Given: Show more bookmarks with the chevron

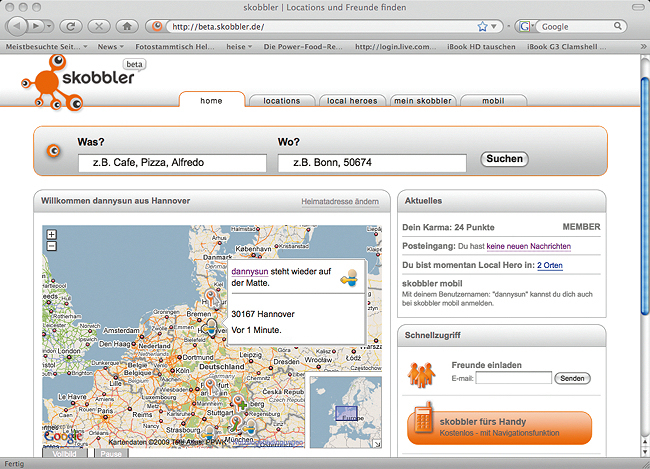Looking at the screenshot, I should point(643,46).
